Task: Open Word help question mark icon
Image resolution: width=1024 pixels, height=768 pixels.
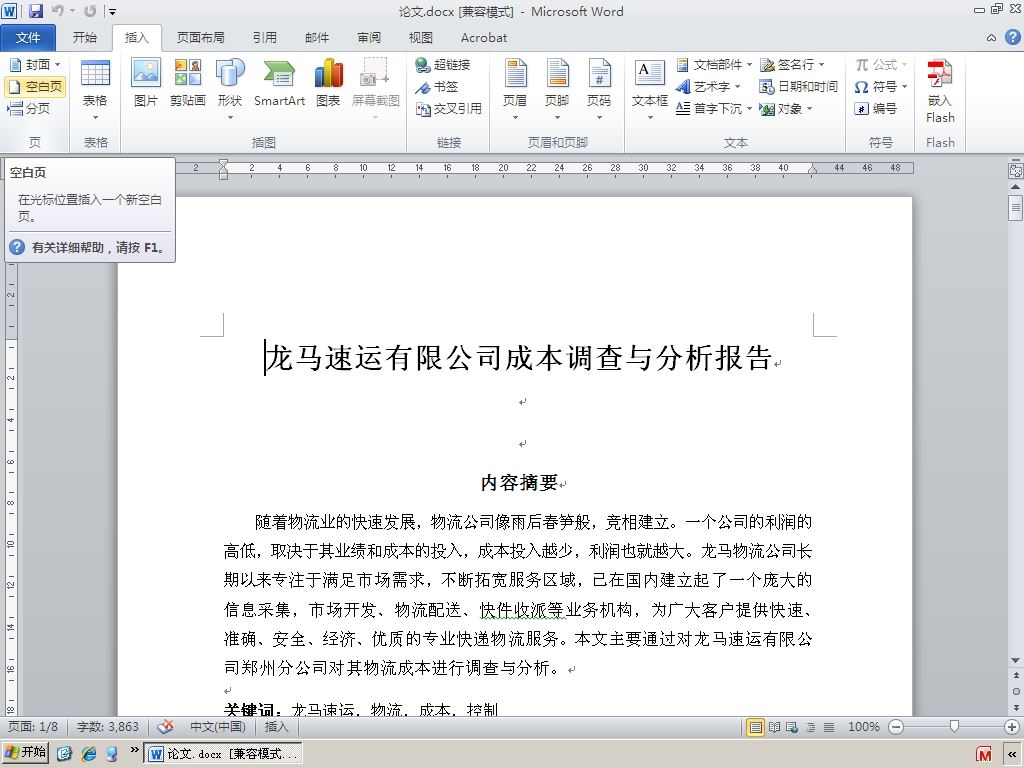Action: coord(1012,37)
